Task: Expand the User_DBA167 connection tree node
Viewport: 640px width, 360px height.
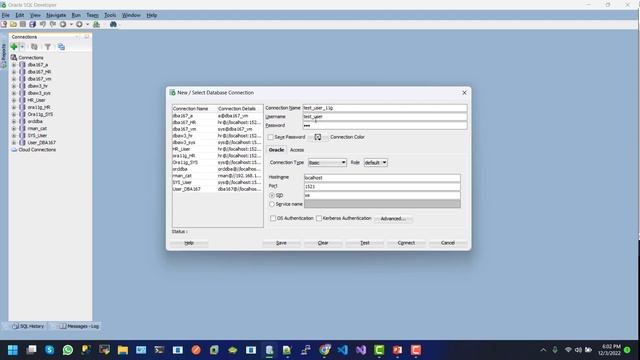Action: [14, 142]
